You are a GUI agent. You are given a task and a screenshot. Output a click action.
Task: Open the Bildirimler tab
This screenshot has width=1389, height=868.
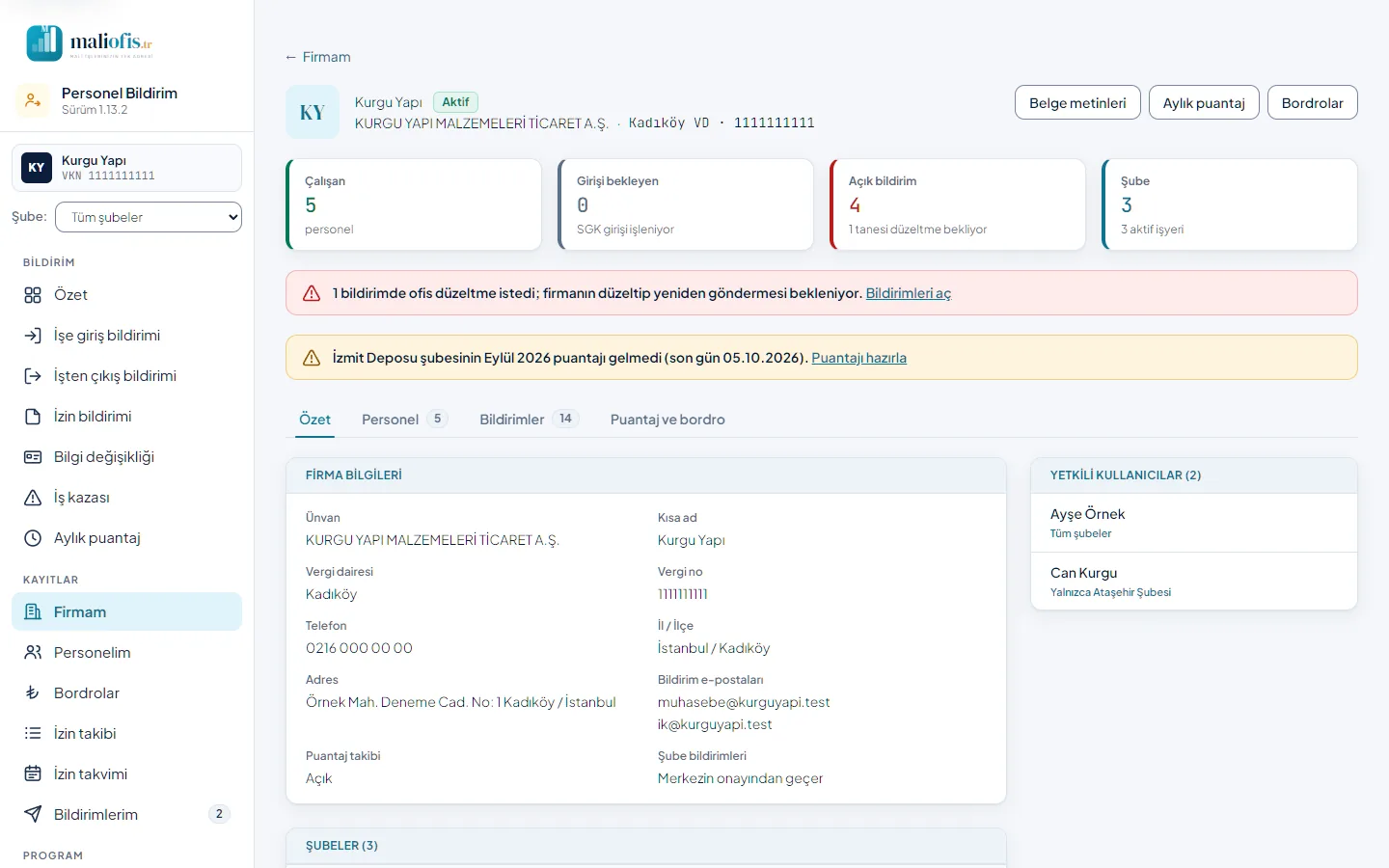click(529, 420)
